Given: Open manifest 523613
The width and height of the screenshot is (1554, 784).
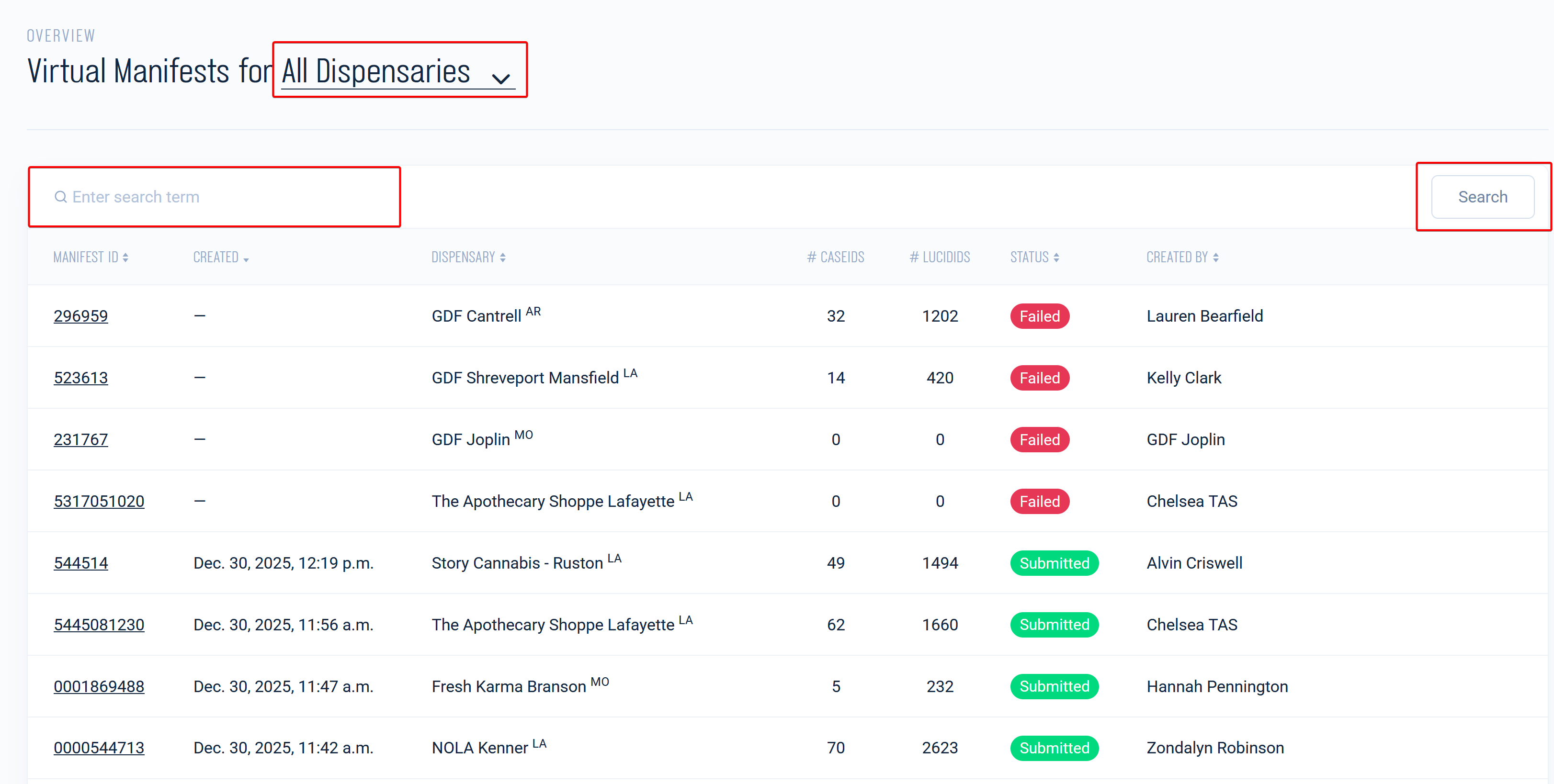Looking at the screenshot, I should coord(81,378).
